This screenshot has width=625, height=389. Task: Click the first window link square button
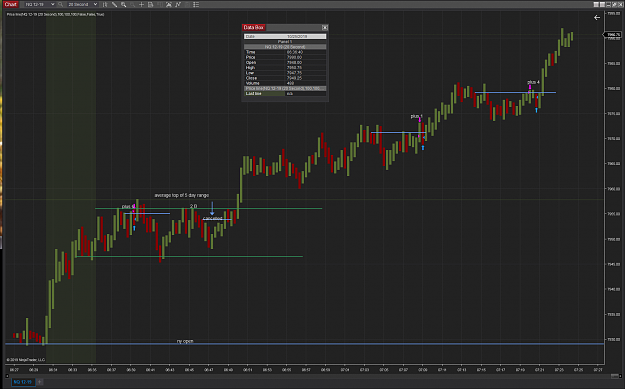click(x=596, y=4)
